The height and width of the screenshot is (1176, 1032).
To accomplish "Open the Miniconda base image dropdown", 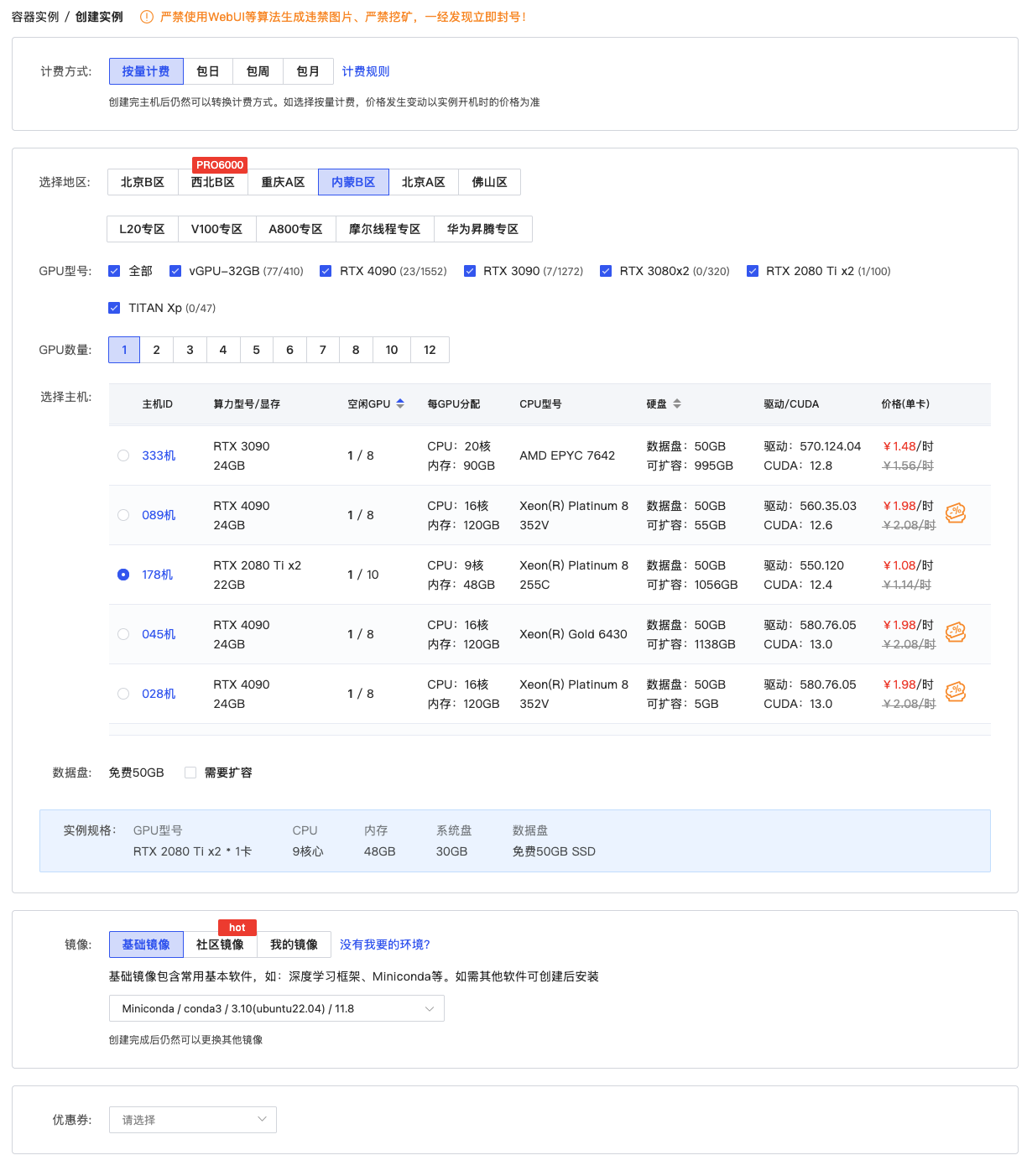I will tap(276, 1008).
